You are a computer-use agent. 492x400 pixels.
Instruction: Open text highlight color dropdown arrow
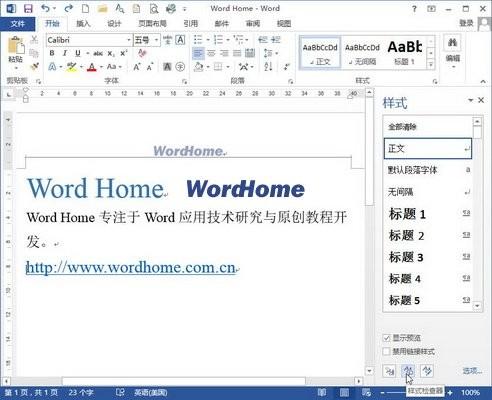[81, 67]
